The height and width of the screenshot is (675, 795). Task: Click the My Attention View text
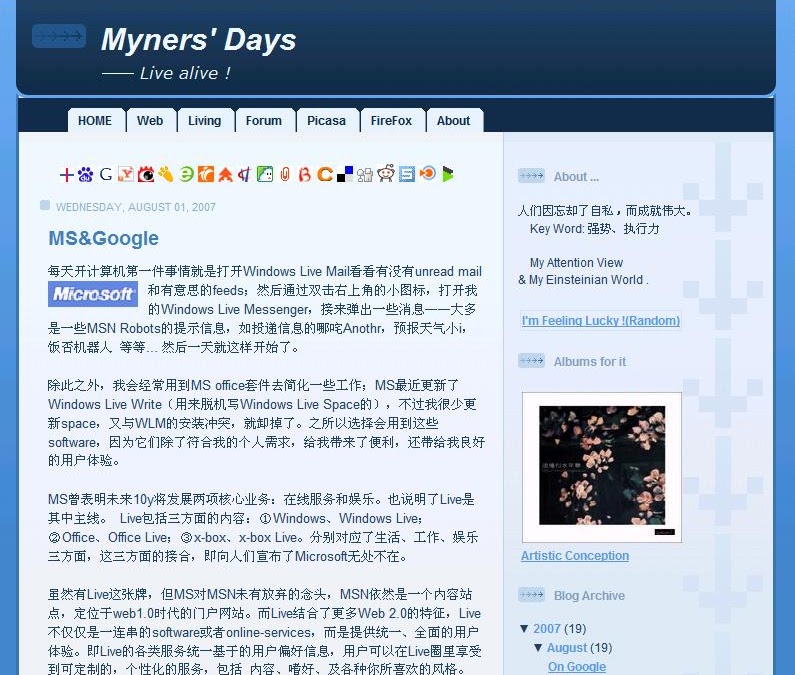576,263
